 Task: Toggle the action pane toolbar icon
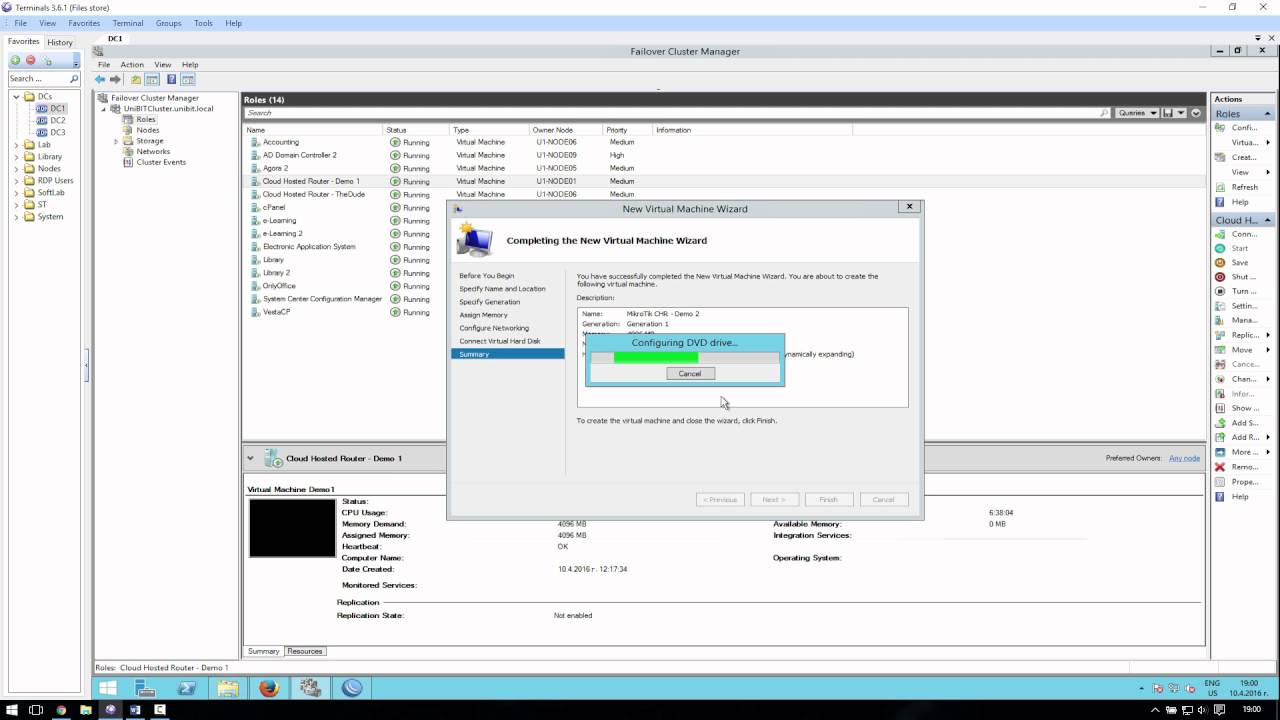click(x=187, y=79)
